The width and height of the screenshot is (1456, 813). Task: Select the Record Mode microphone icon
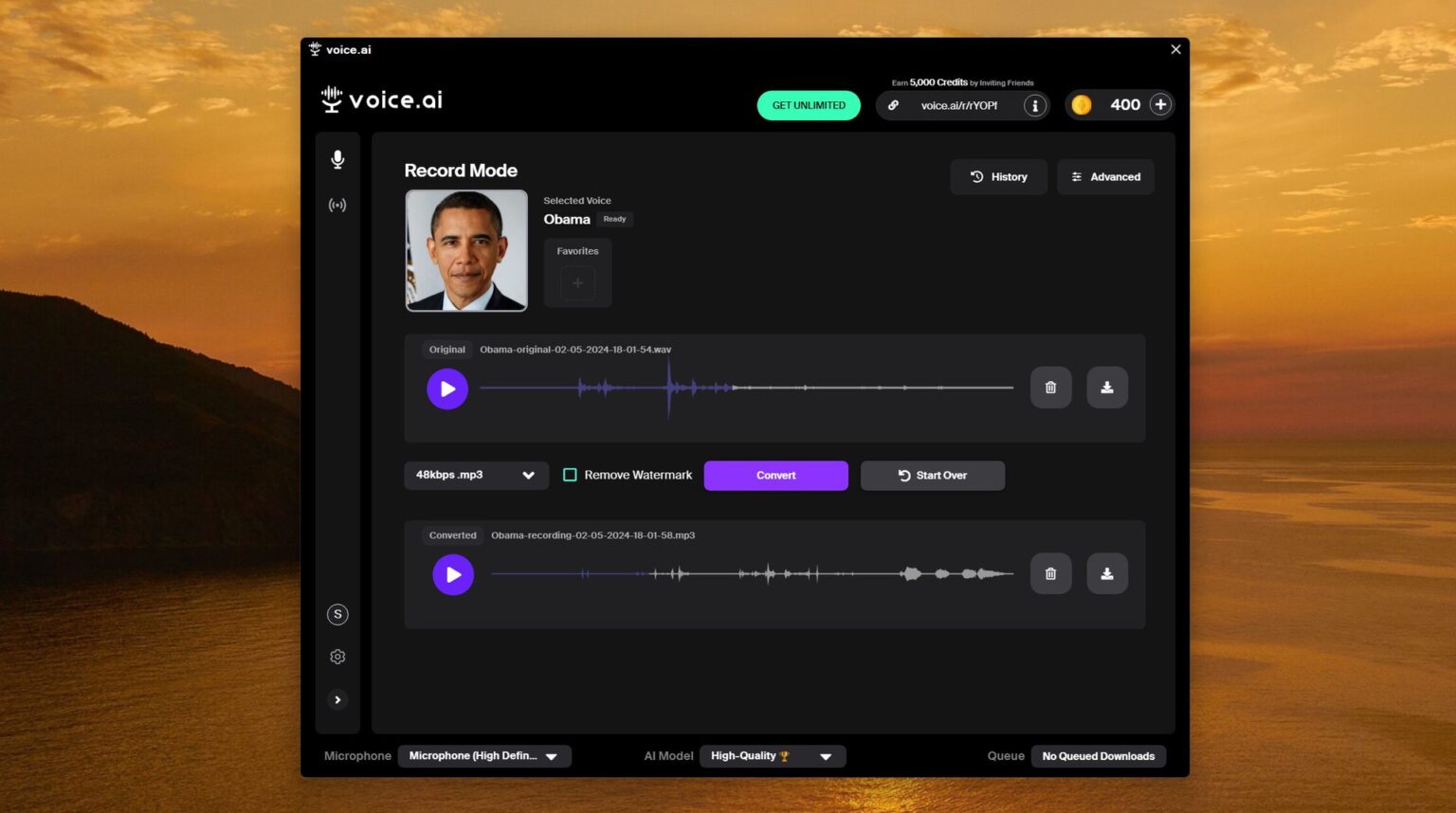[x=337, y=159]
